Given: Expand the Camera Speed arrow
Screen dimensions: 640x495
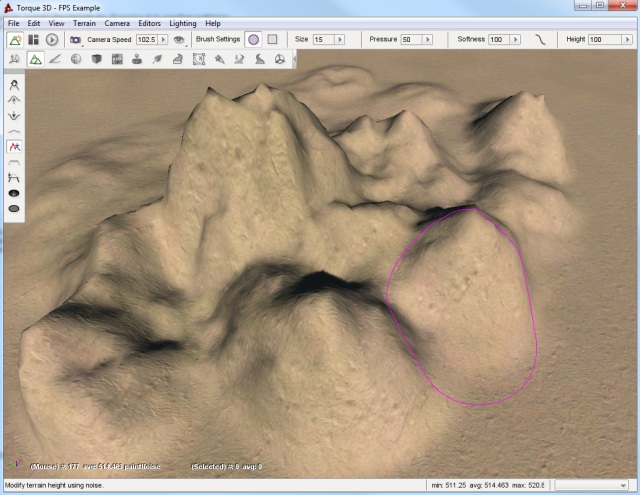Looking at the screenshot, I should pyautogui.click(x=164, y=39).
